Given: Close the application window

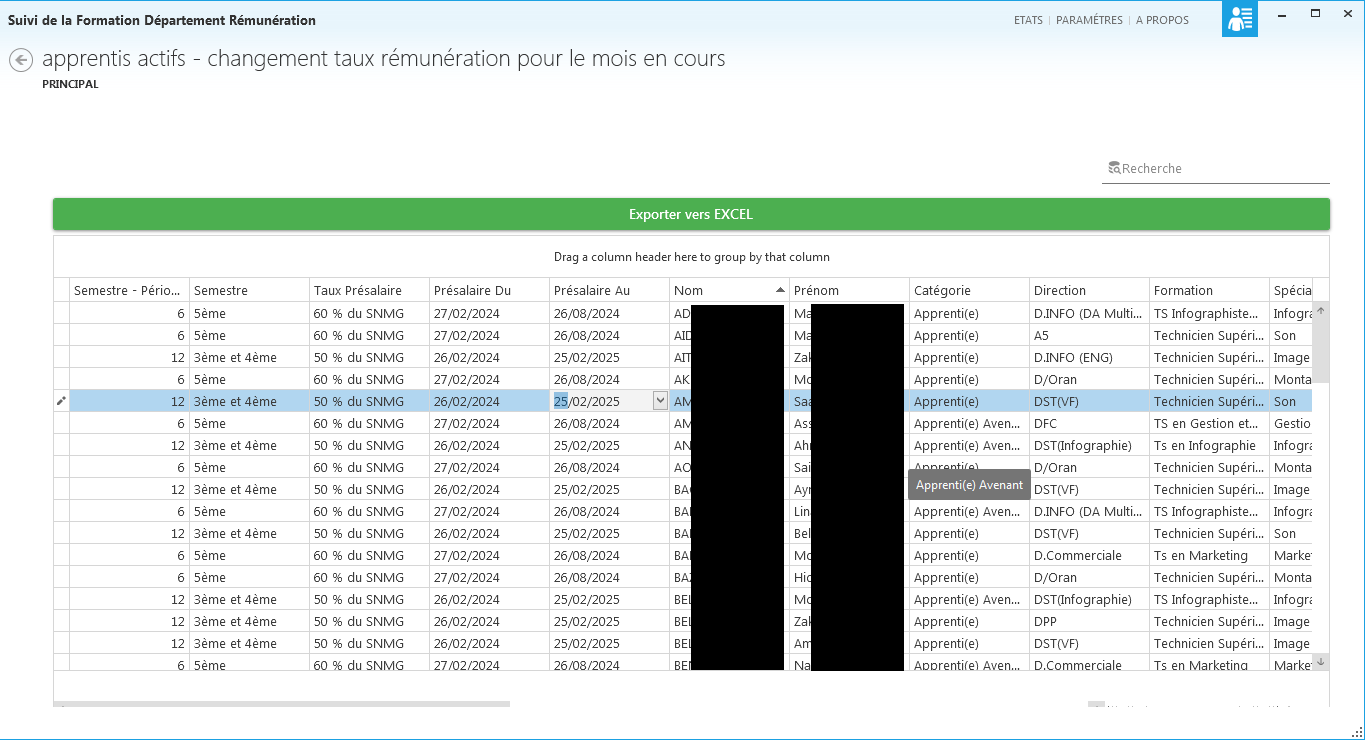Looking at the screenshot, I should (1346, 13).
